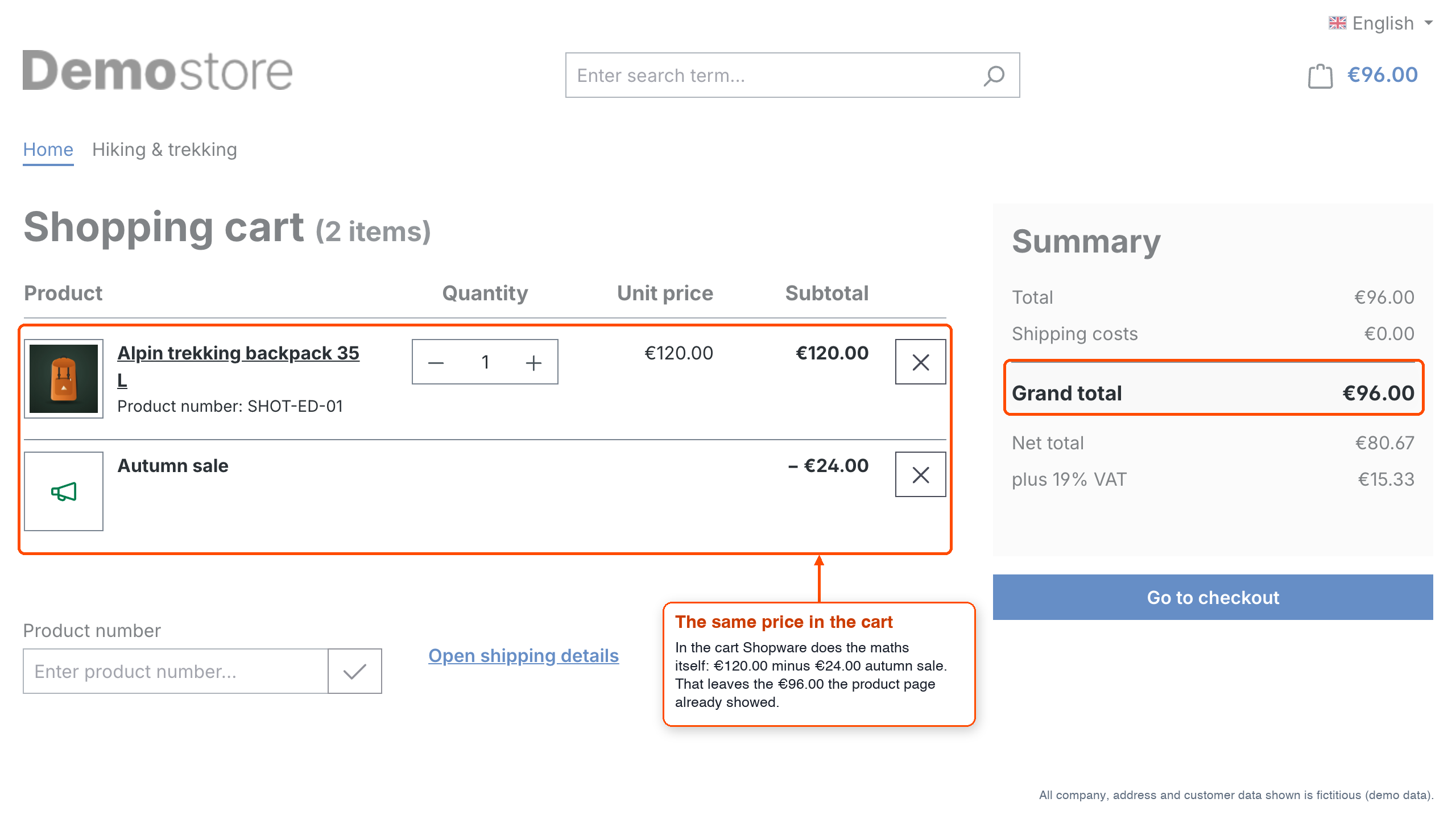Remove the Alpin trekking backpack item
The height and width of the screenshot is (819, 1456).
click(920, 362)
